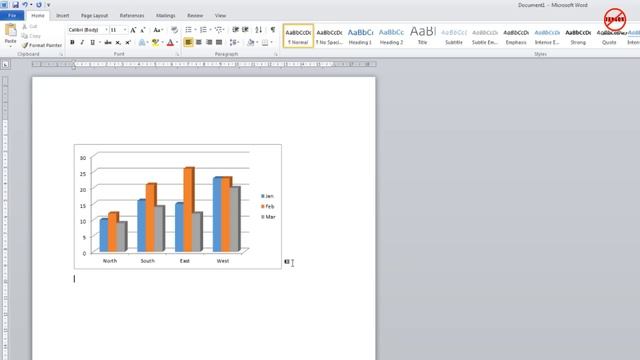The image size is (640, 360).
Task: Apply the Emphasis style
Action: coord(516,36)
